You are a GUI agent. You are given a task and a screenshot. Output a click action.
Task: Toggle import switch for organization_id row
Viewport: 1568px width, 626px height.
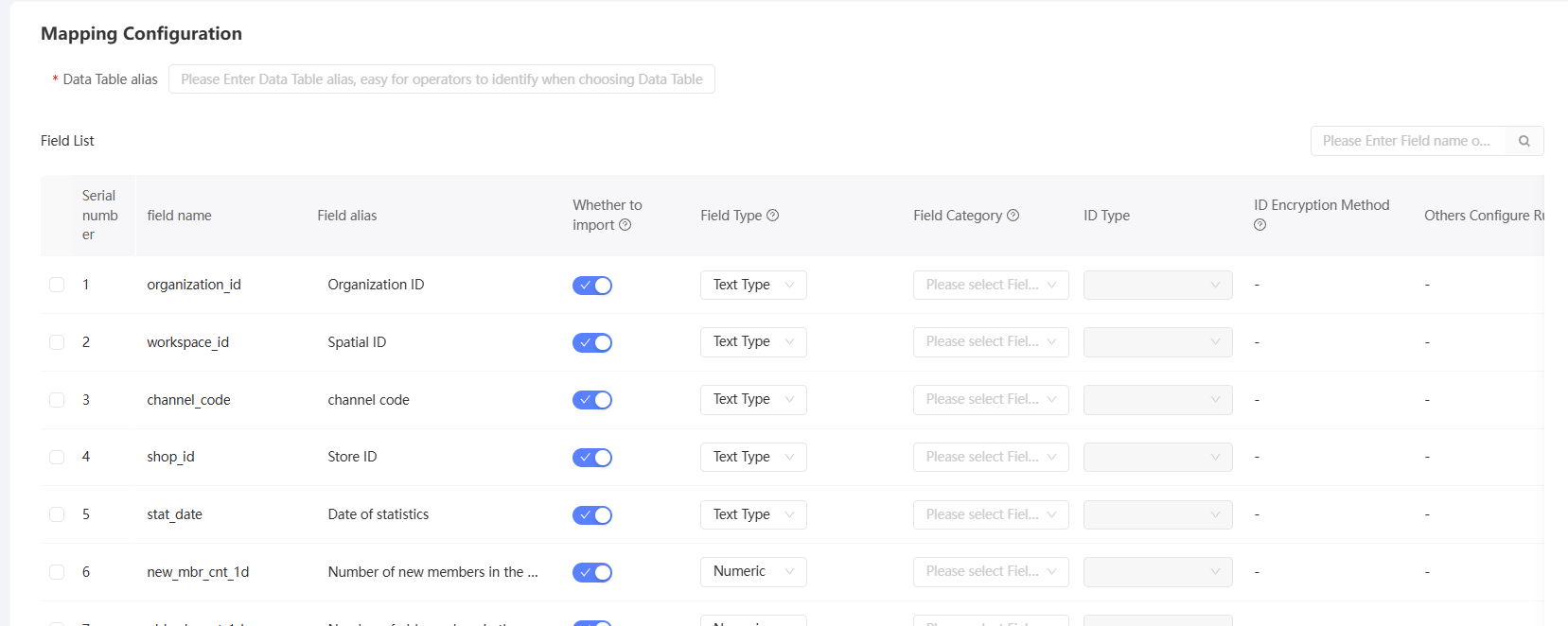(x=592, y=286)
